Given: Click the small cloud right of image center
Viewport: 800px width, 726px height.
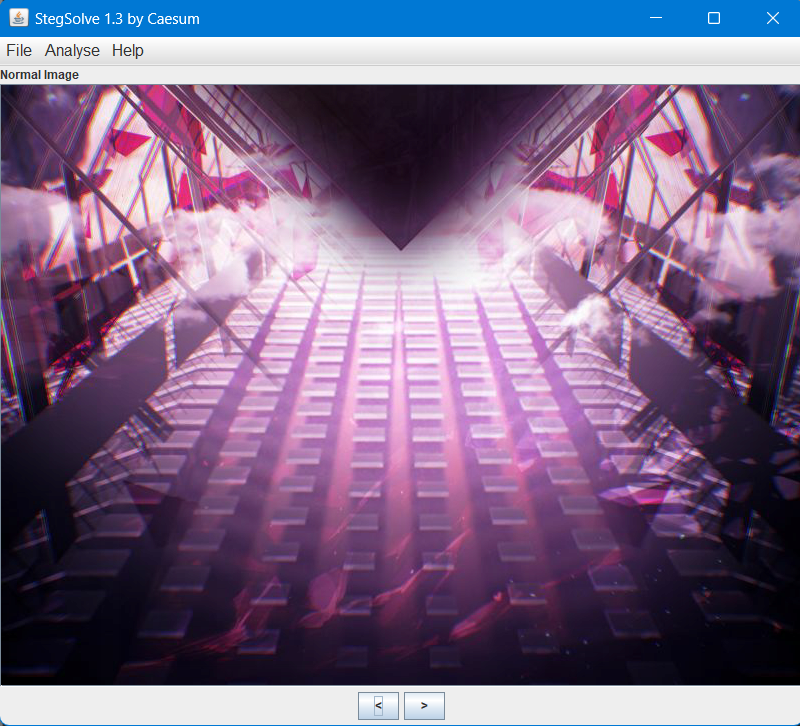Looking at the screenshot, I should coord(588,318).
